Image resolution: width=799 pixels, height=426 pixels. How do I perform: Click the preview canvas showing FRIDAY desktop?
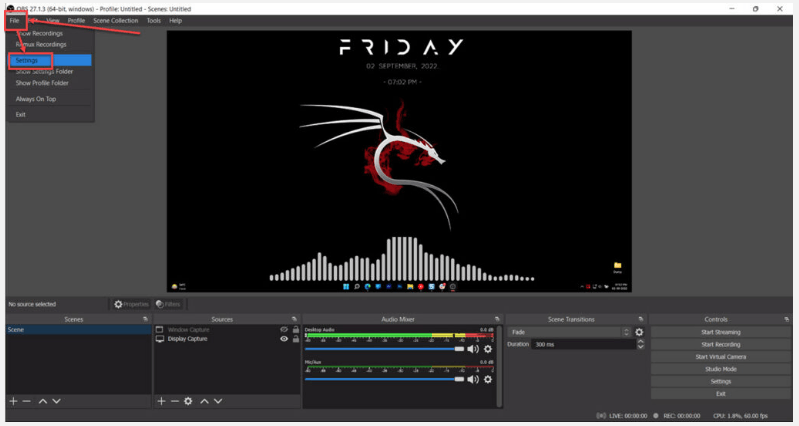(399, 161)
